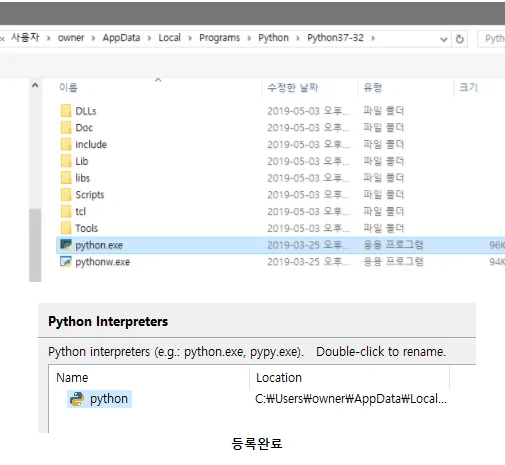Select the python.exe application icon
The height and width of the screenshot is (465, 505).
[x=66, y=245]
